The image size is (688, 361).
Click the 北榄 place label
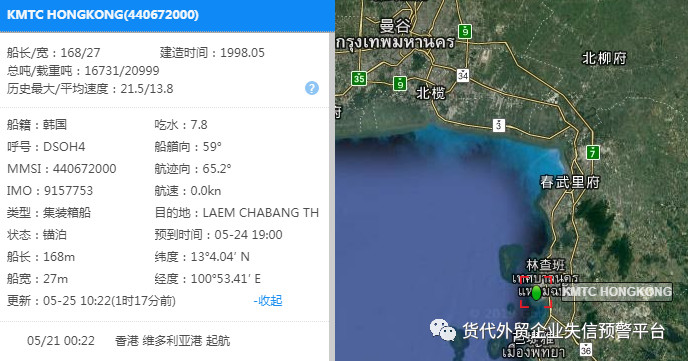[430, 93]
